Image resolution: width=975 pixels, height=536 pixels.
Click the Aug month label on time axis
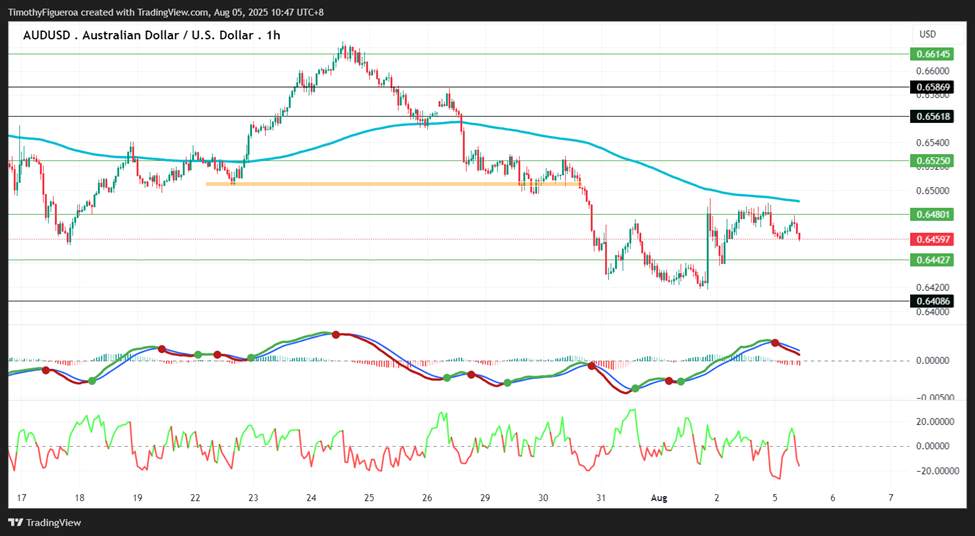point(658,497)
